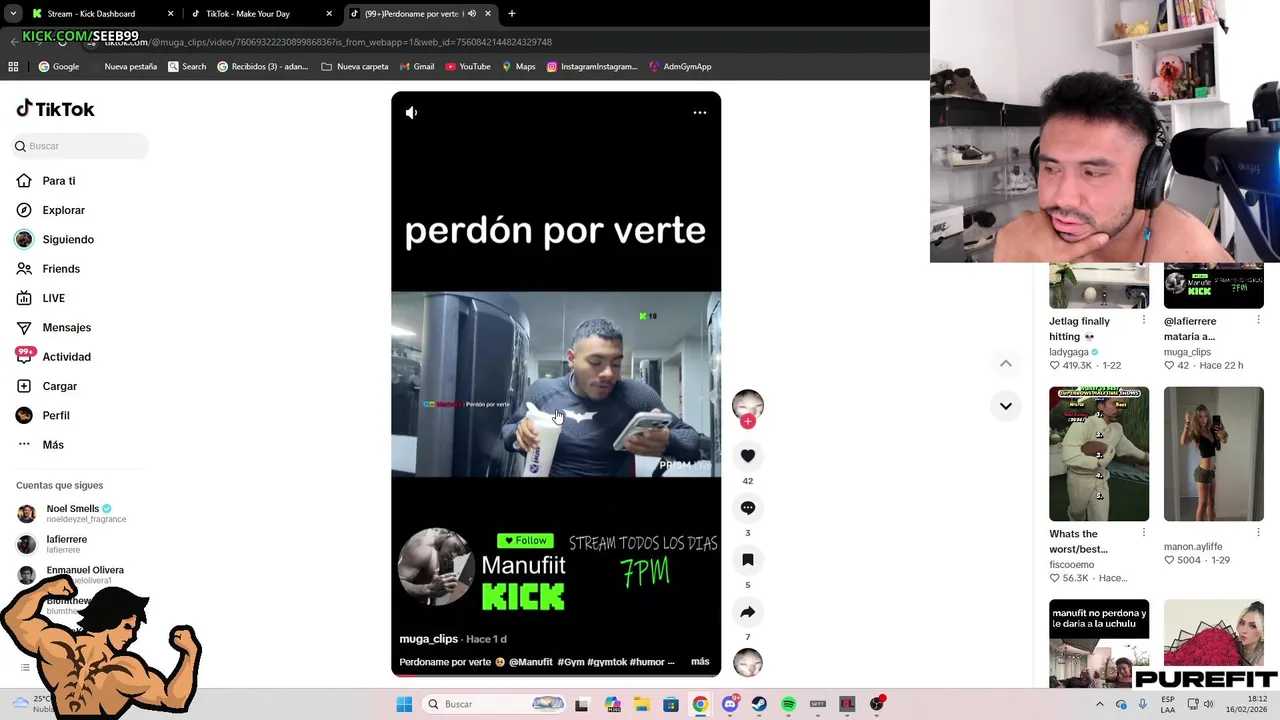Screen dimensions: 1280x720
Task: Seek on the video progress bar
Action: (556, 675)
